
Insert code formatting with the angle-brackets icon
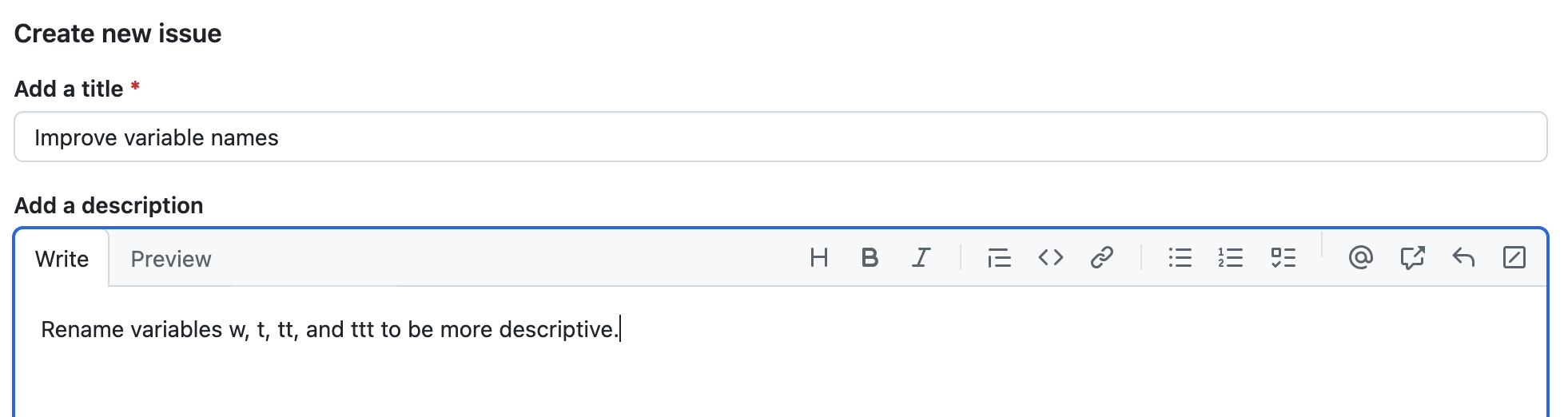point(1050,258)
